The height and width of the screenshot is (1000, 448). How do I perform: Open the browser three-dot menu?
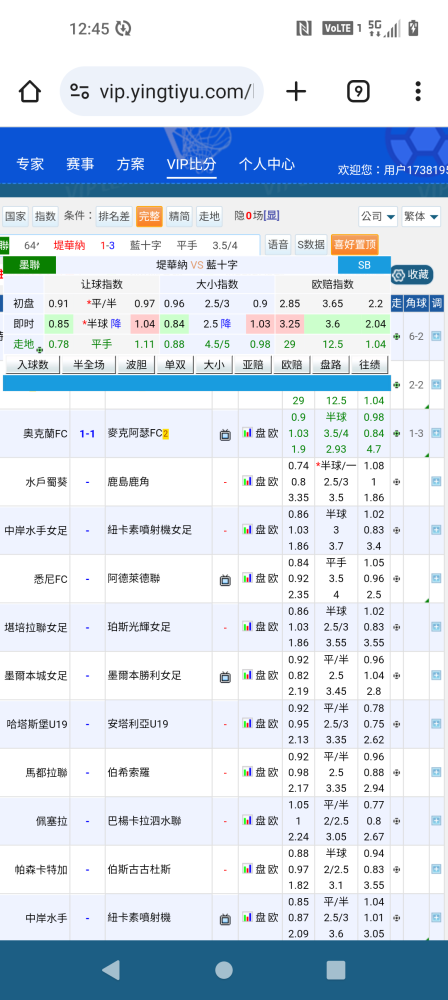(x=419, y=92)
